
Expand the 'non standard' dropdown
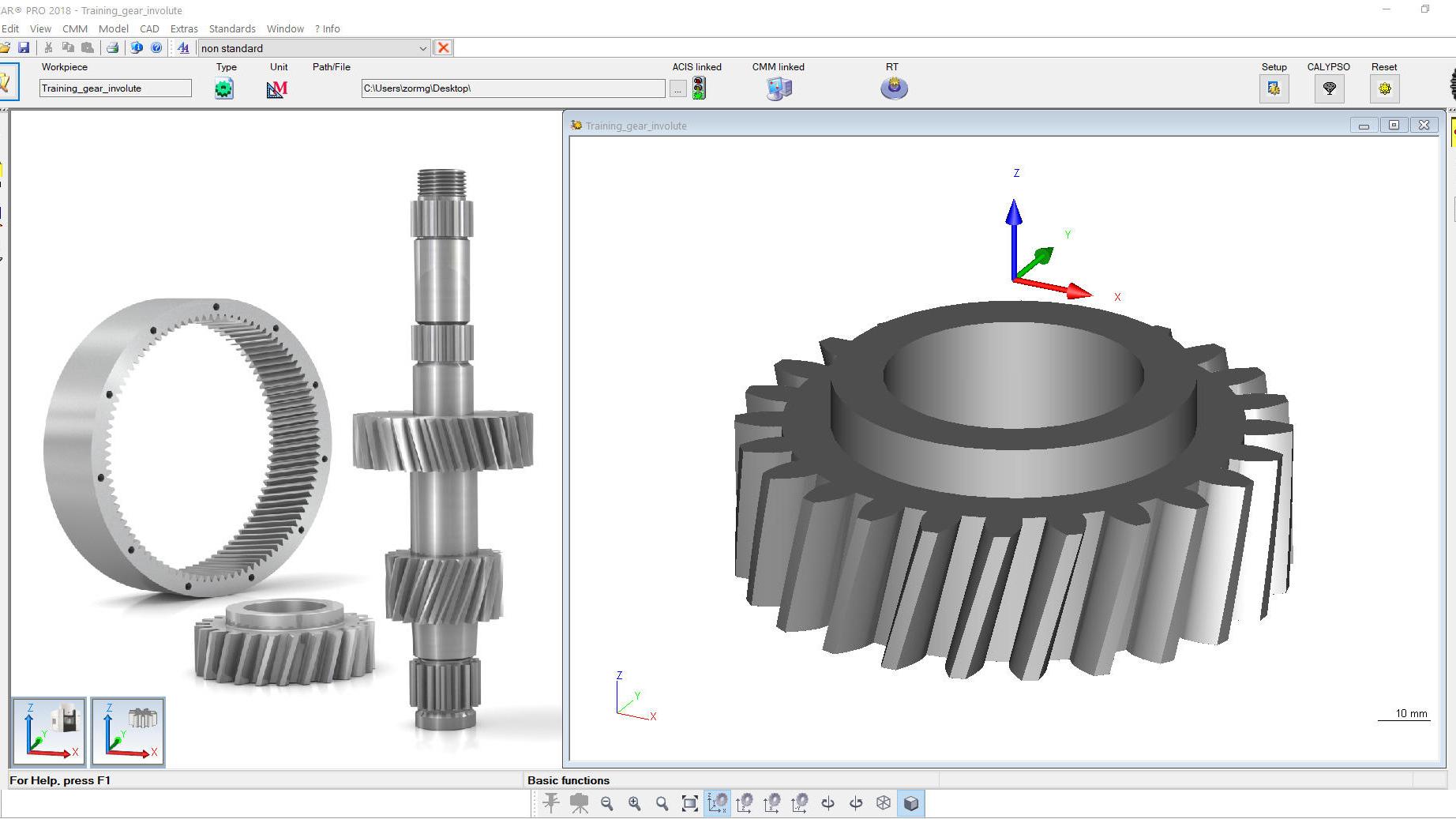tap(422, 48)
